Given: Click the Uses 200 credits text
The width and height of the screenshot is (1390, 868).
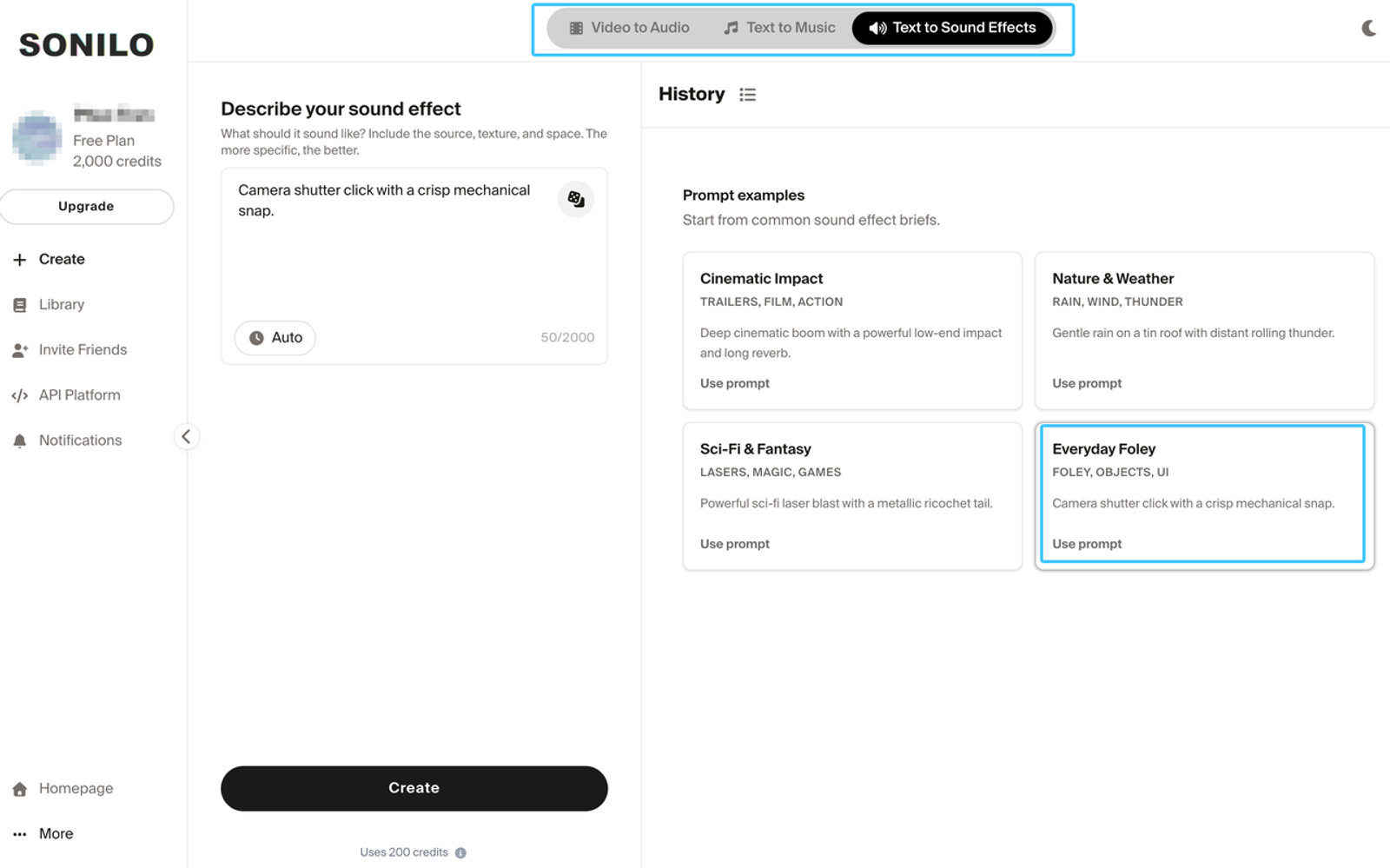Looking at the screenshot, I should point(404,853).
